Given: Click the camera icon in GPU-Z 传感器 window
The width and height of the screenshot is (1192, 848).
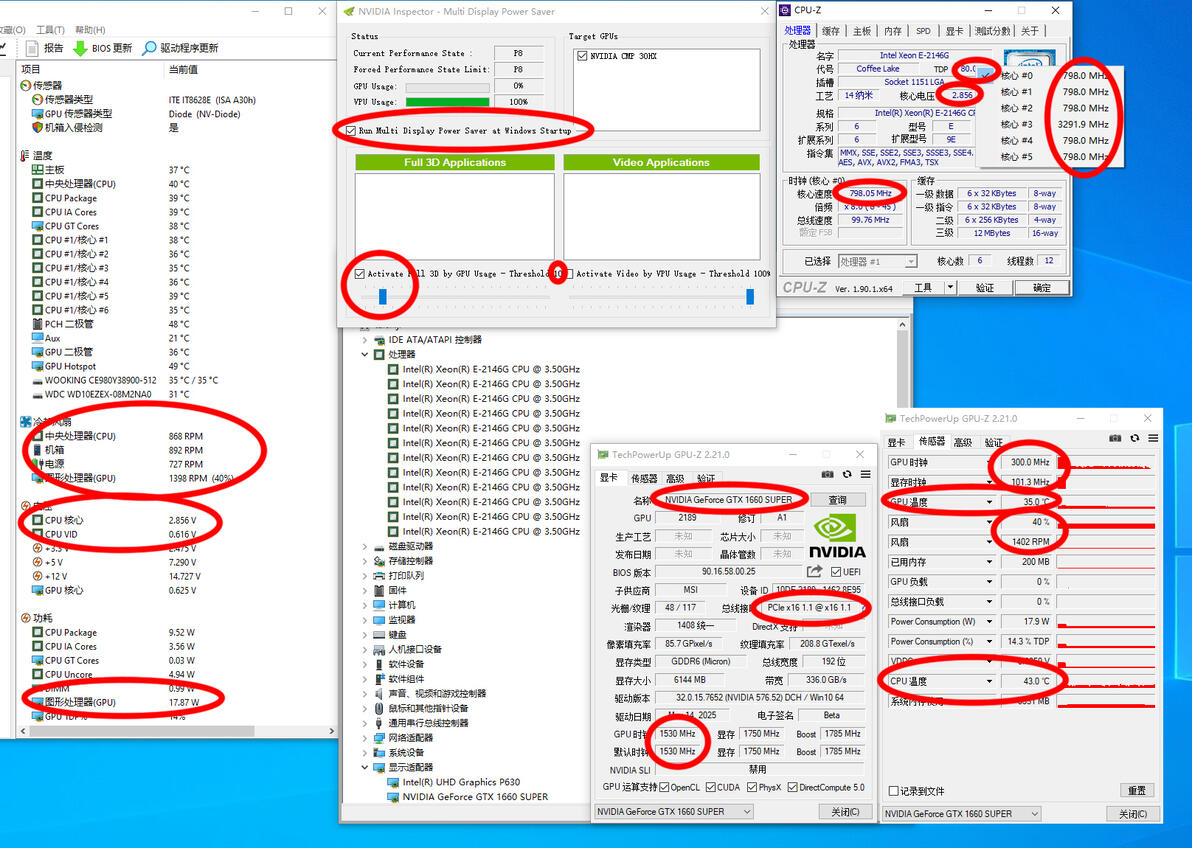Looking at the screenshot, I should tap(1115, 439).
